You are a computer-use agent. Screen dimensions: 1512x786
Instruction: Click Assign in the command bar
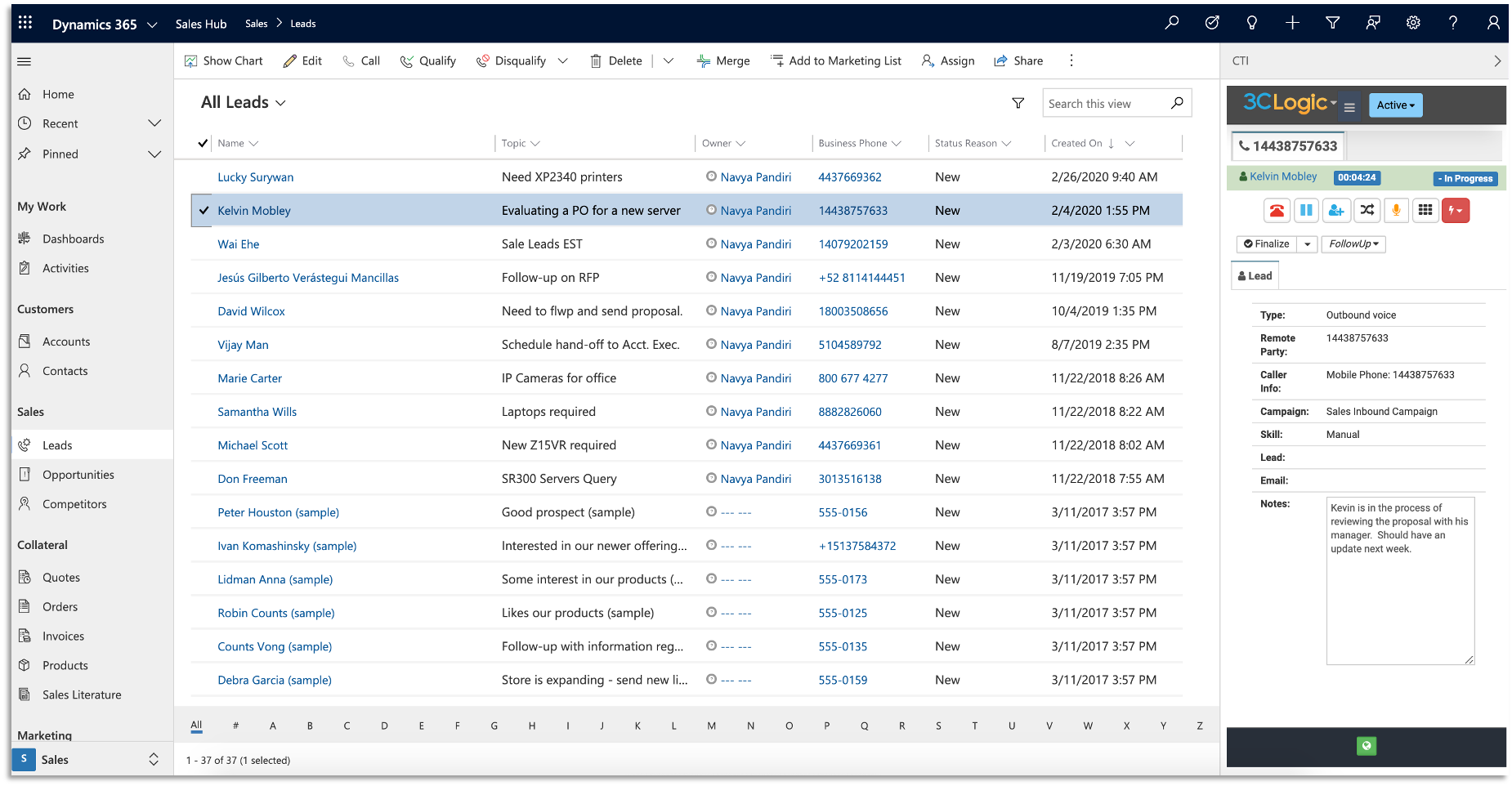(948, 60)
